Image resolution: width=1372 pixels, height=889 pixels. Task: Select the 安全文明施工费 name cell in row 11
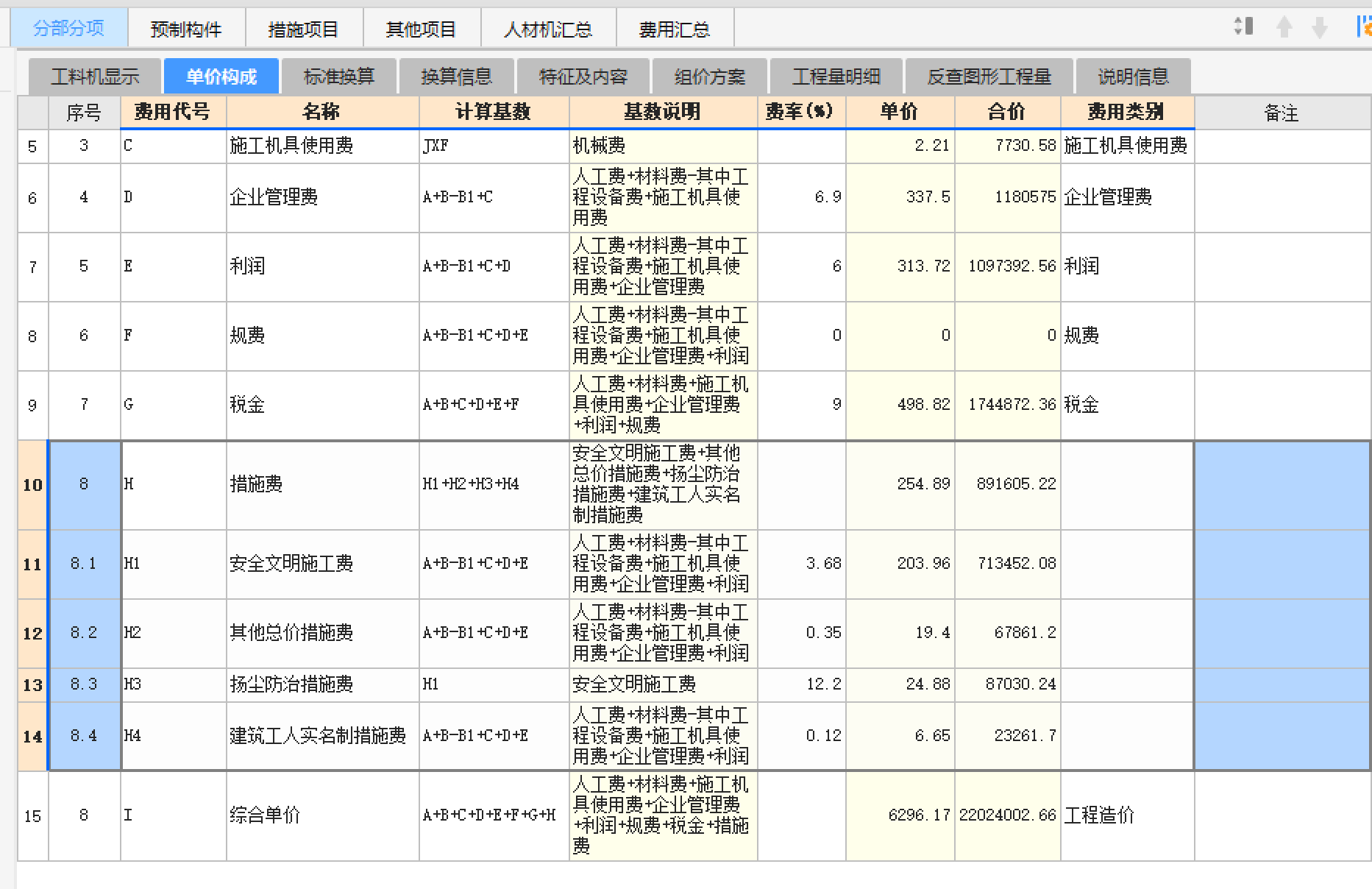coord(322,564)
